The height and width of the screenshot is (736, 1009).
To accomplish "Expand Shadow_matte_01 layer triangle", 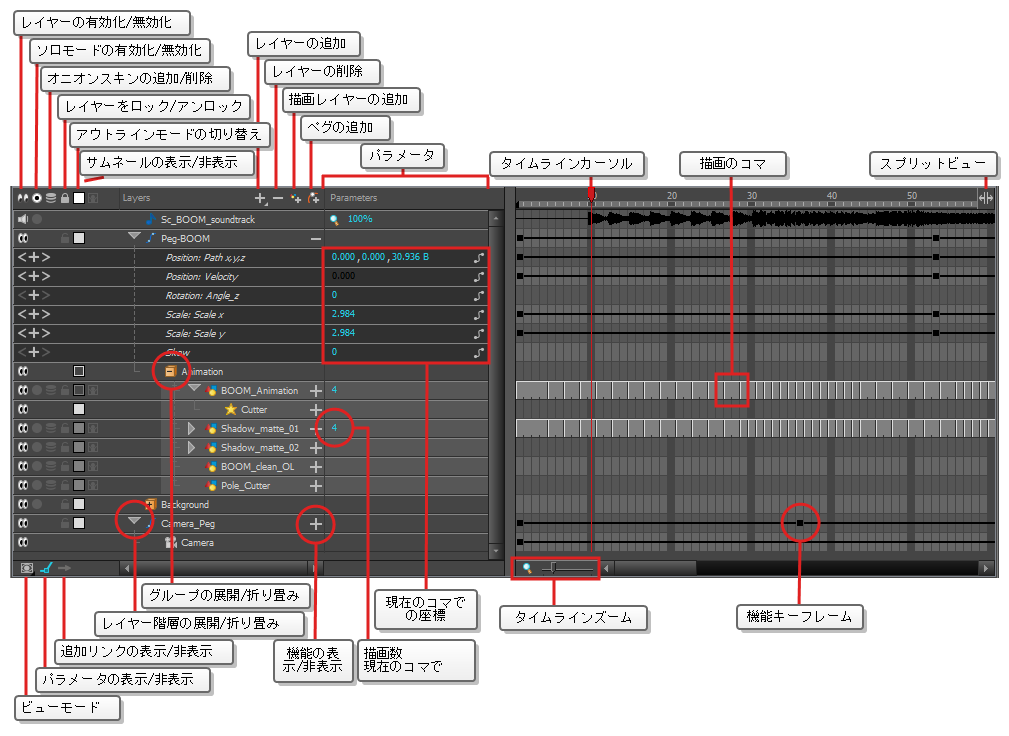I will point(191,428).
